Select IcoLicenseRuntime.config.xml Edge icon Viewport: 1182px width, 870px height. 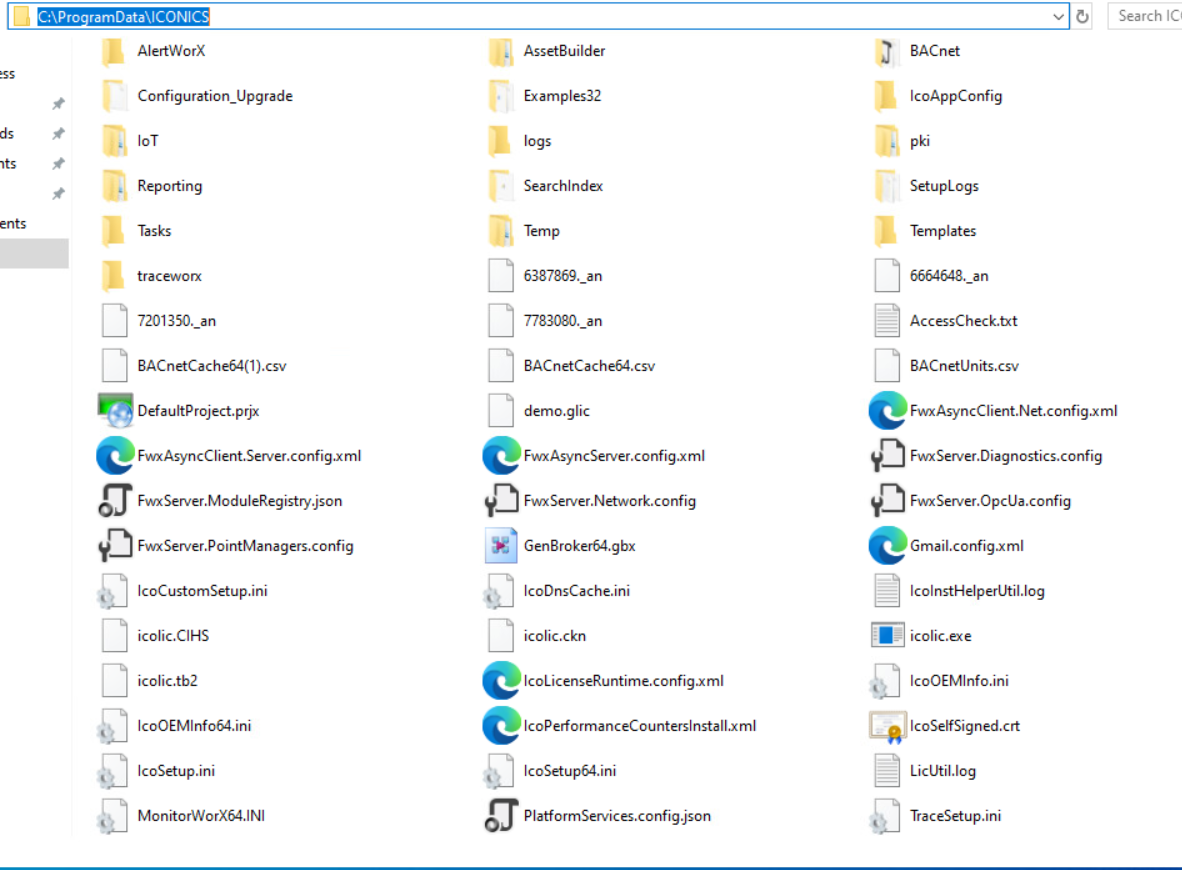501,681
